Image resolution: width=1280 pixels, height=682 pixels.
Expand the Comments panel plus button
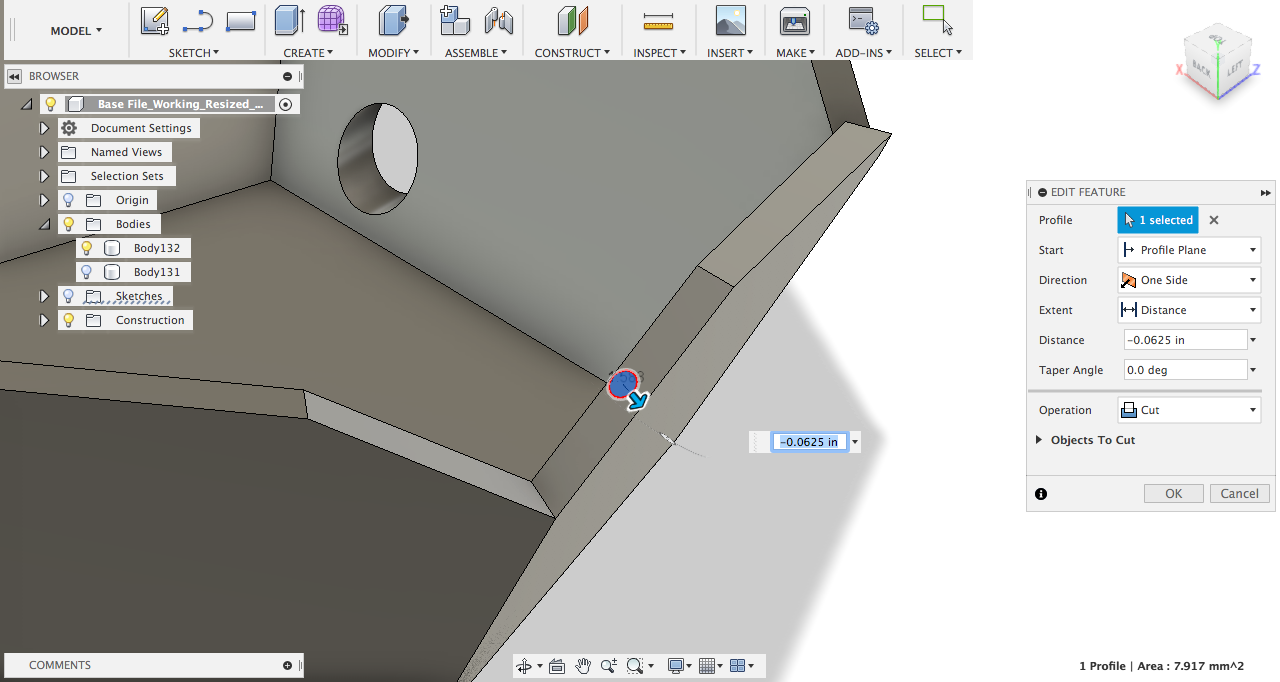pyautogui.click(x=288, y=665)
